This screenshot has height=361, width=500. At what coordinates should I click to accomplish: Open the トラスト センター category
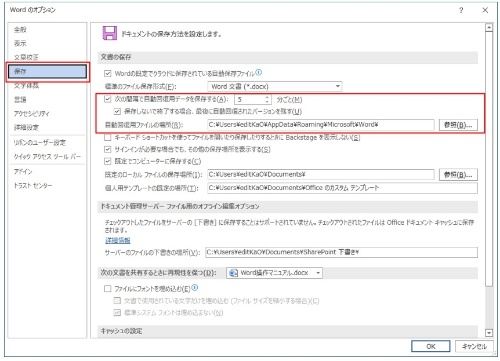[33, 185]
